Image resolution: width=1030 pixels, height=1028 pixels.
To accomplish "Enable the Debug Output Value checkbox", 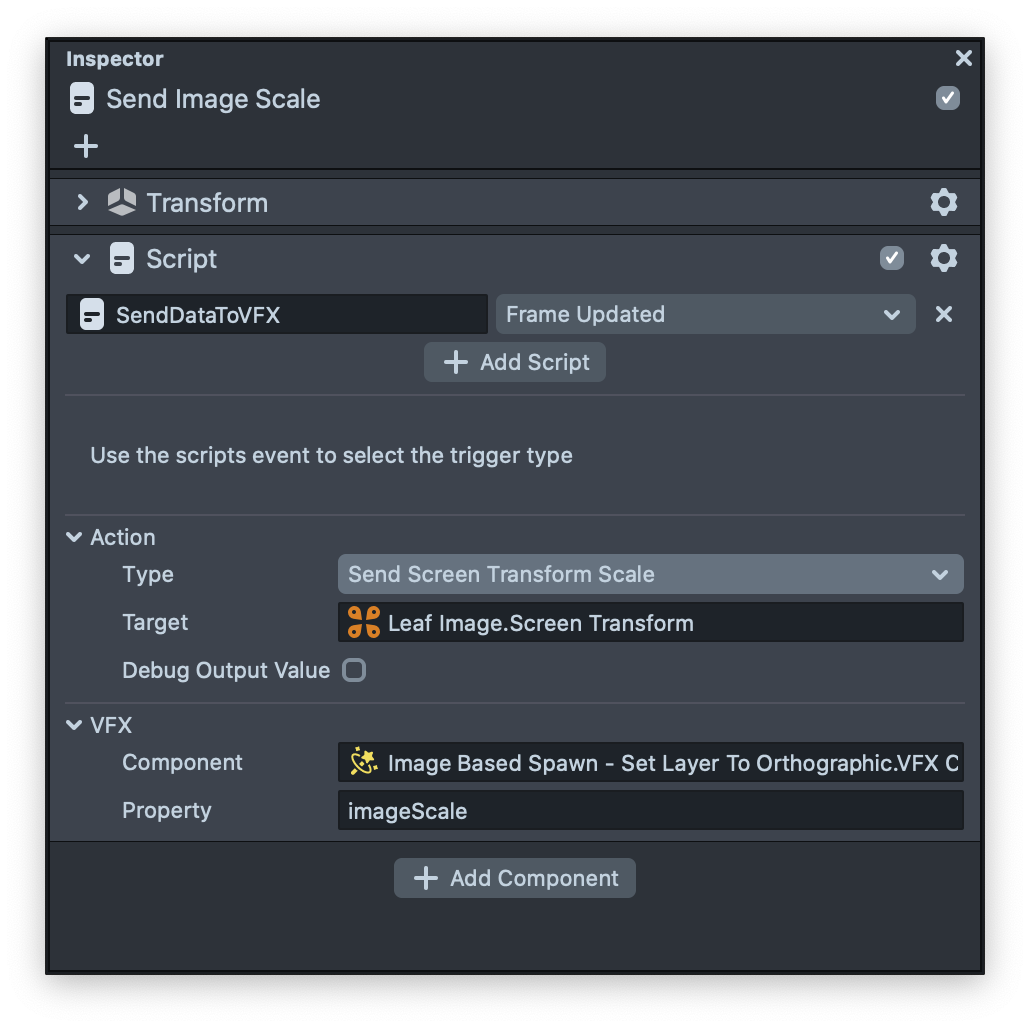I will click(354, 670).
